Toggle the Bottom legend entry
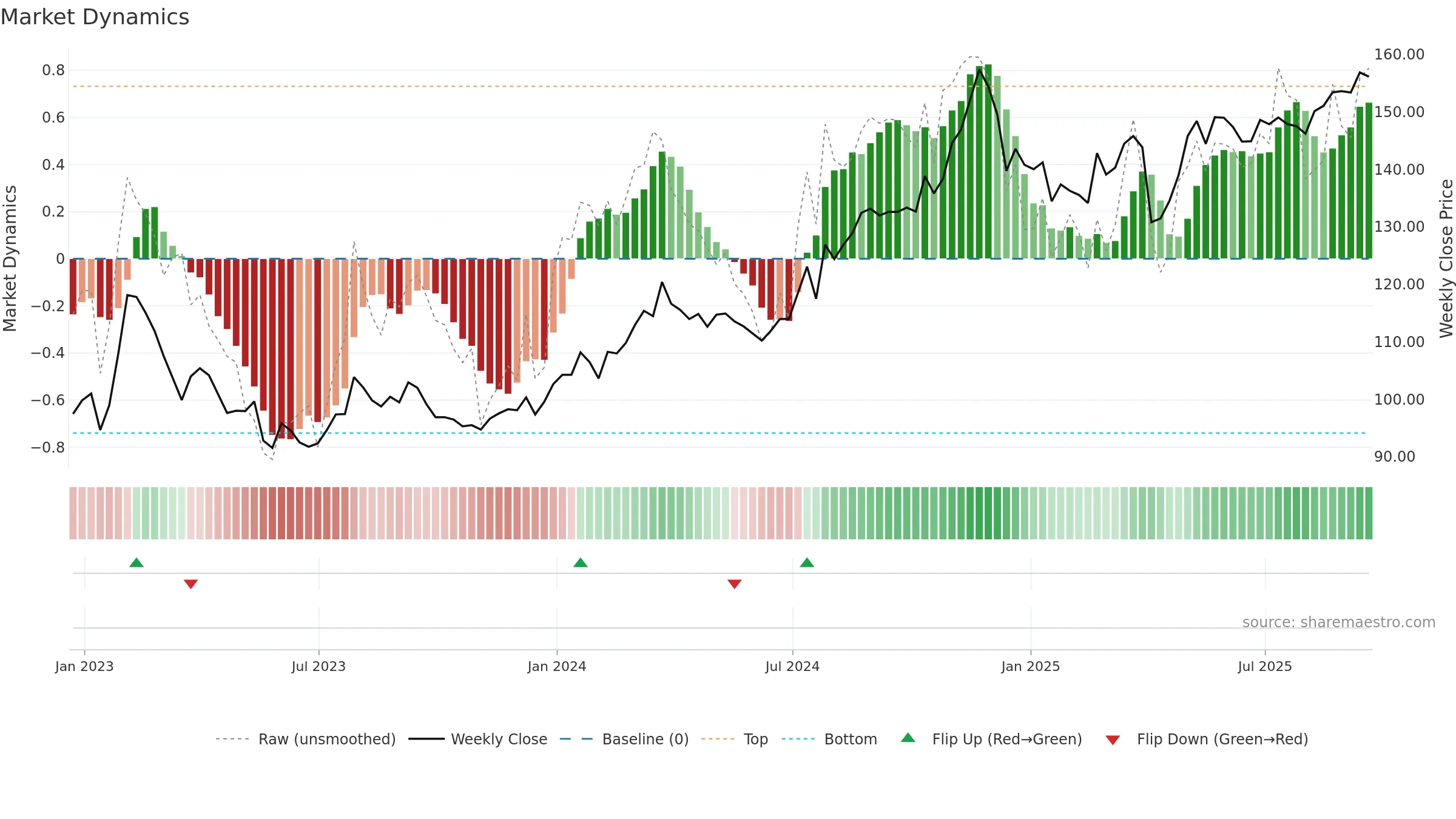Screen dimensions: 1456x819 pos(829,739)
